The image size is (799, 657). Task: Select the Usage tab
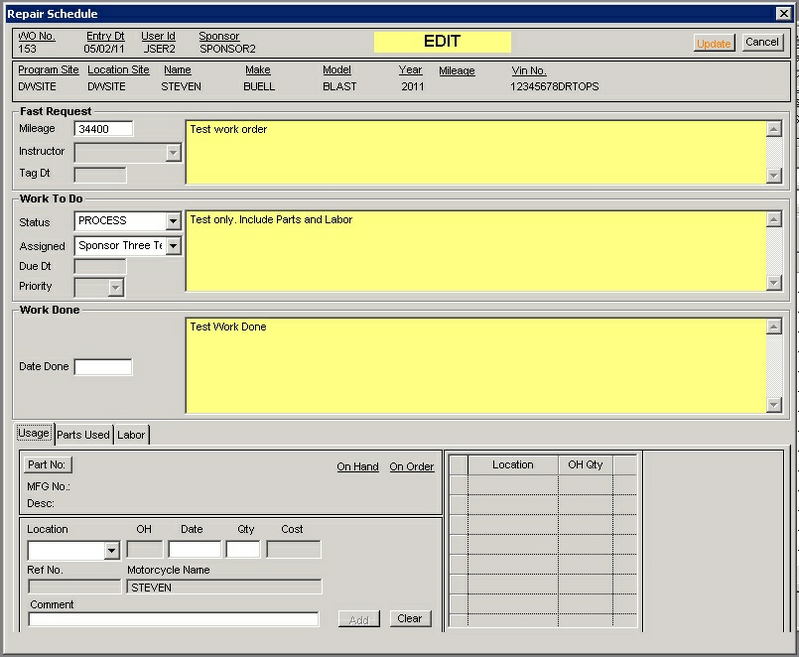[x=33, y=434]
